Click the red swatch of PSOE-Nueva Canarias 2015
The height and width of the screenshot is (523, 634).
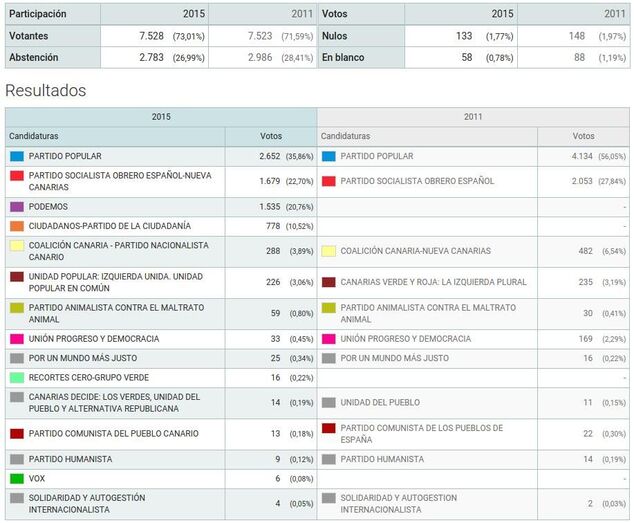click(x=17, y=176)
